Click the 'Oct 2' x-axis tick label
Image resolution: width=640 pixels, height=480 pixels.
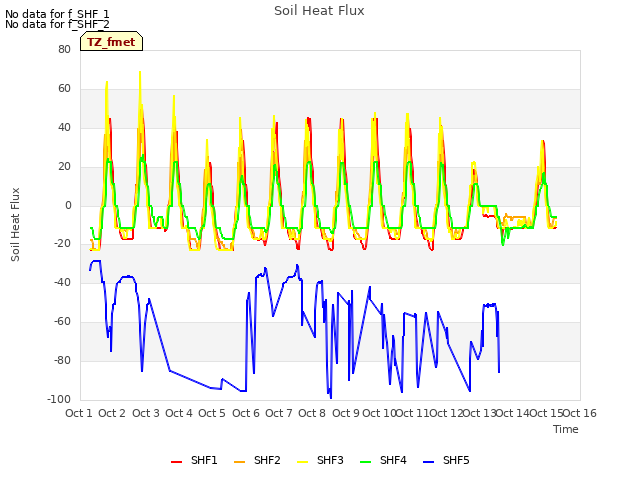[112, 413]
